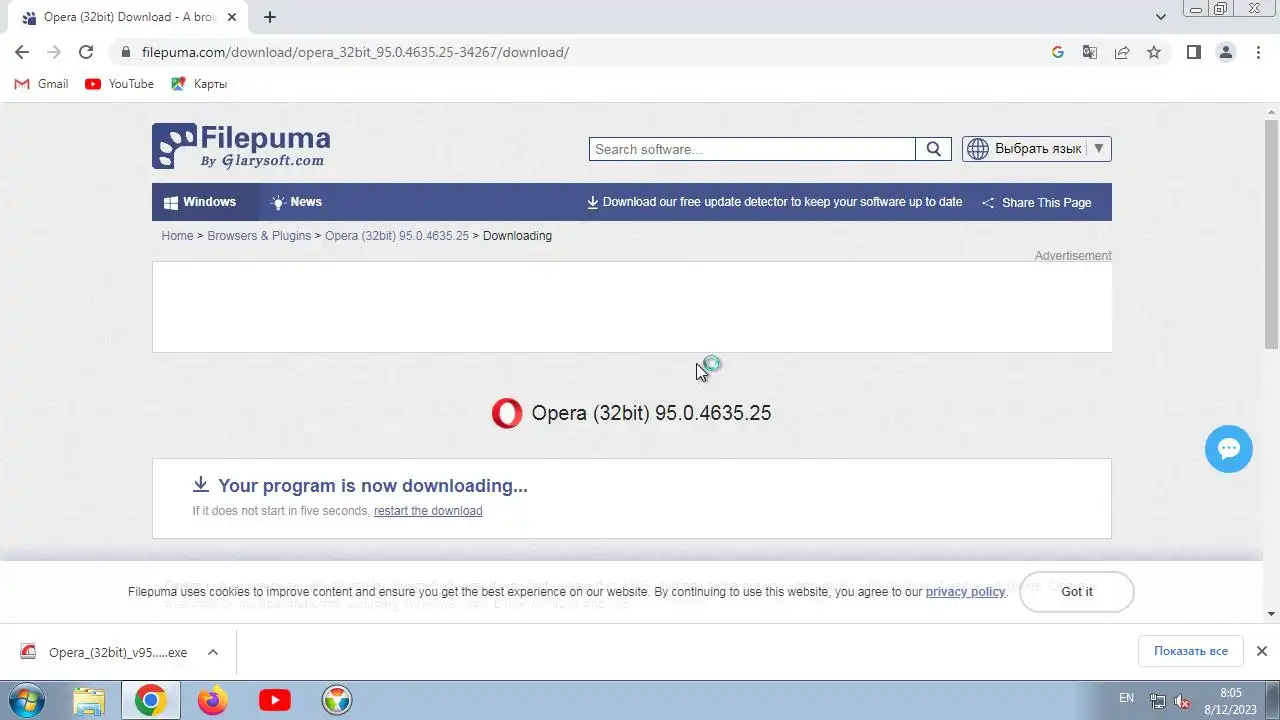Reload the Filepuma page
The height and width of the screenshot is (720, 1280).
(x=86, y=52)
